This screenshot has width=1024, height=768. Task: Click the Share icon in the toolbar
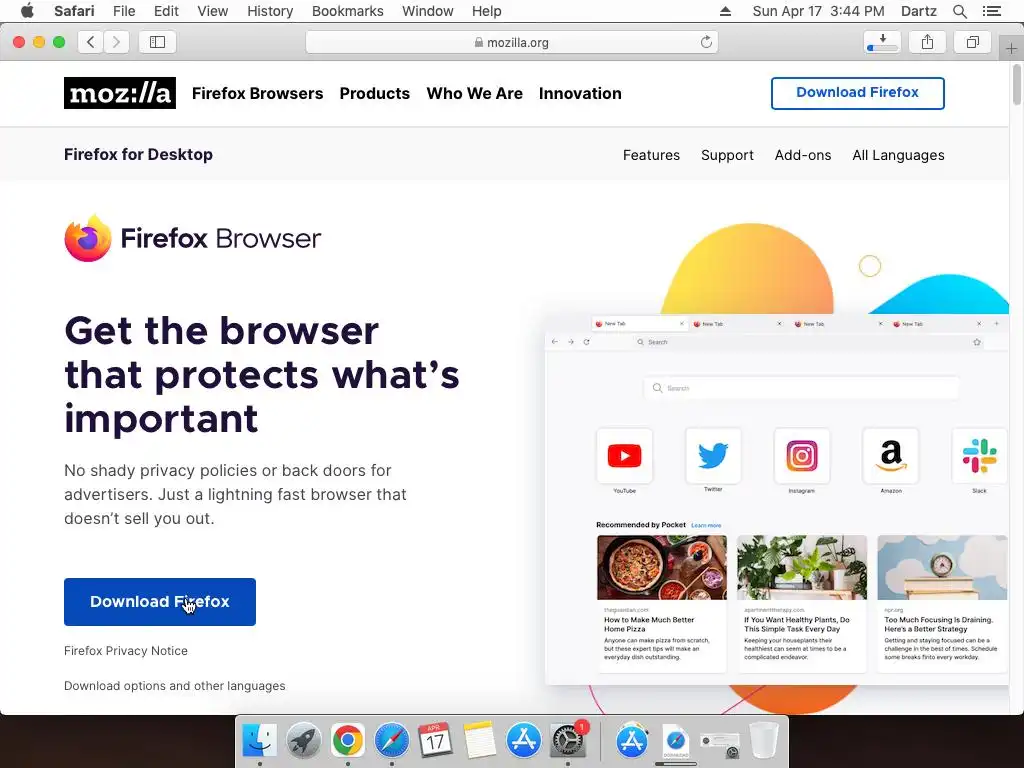[x=927, y=42]
